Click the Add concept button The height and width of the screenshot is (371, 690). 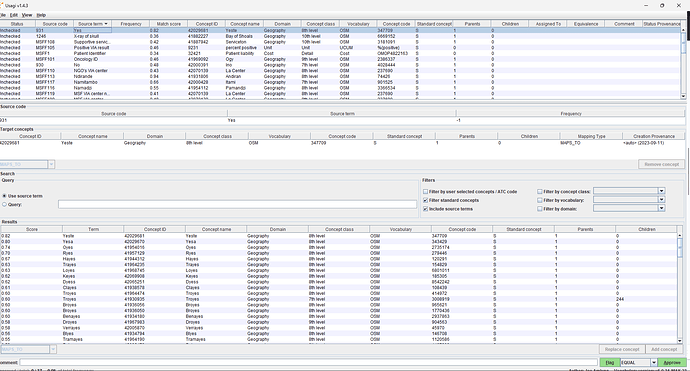[x=664, y=349]
